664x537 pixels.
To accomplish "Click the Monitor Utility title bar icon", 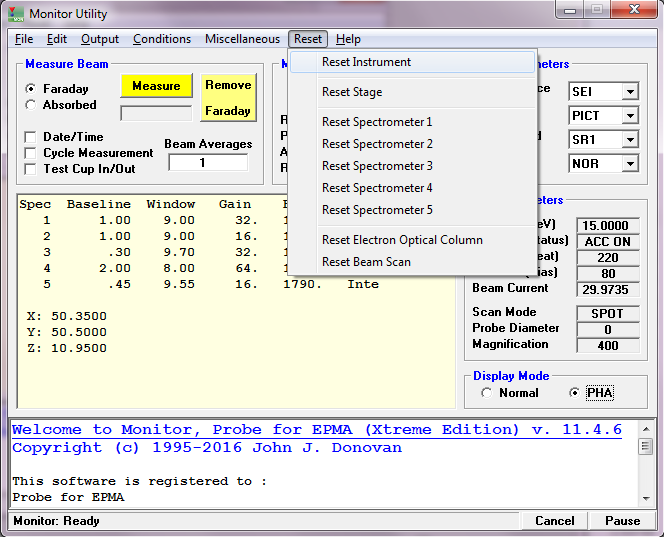I will click(15, 14).
